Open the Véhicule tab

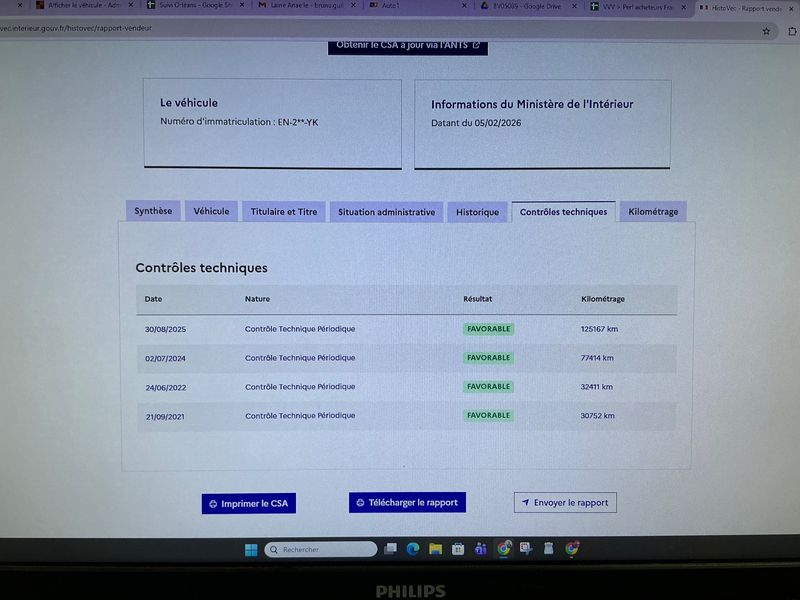pos(211,211)
